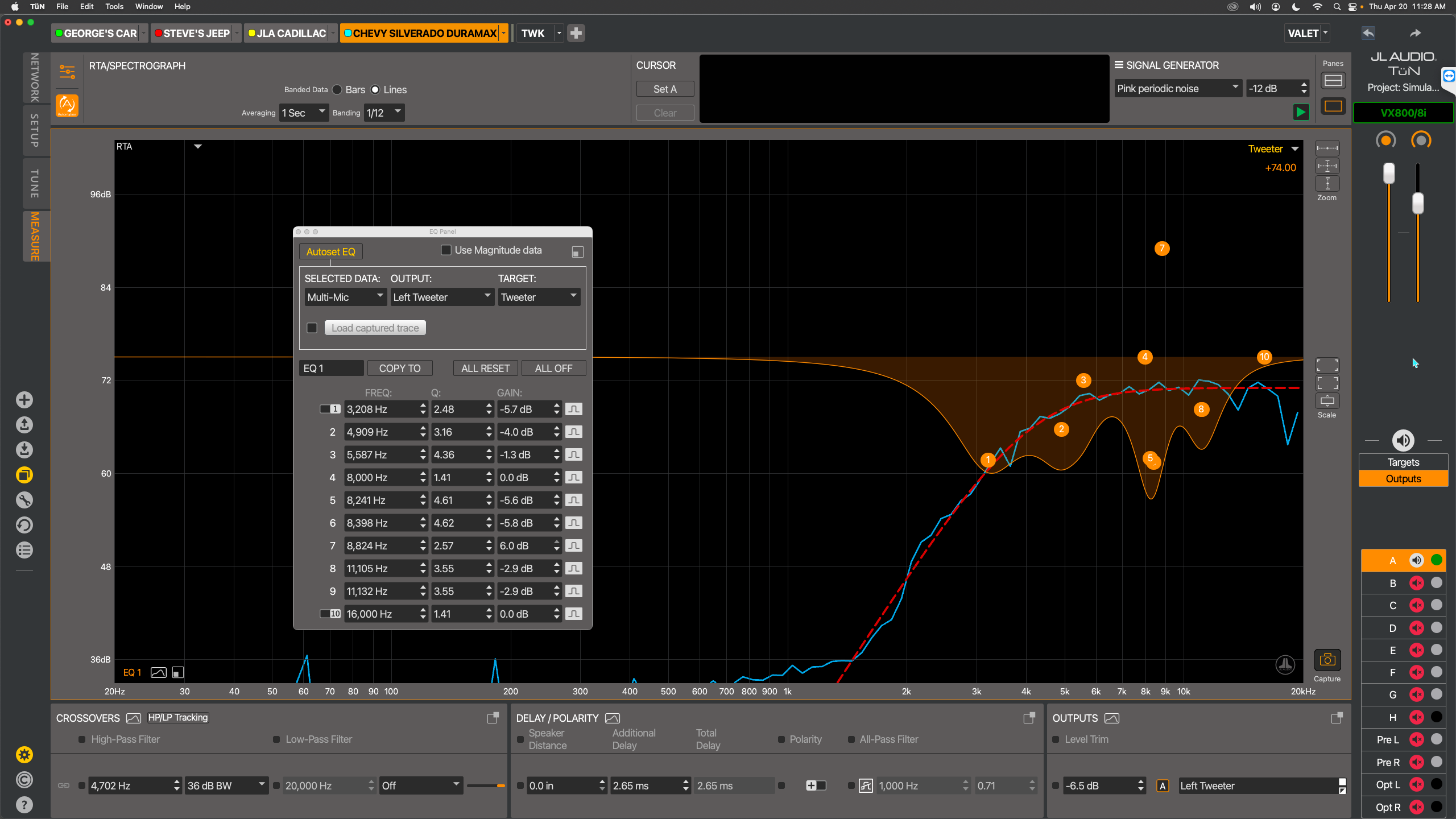Click the wrench tools icon in left sidebar
The width and height of the screenshot is (1456, 819).
pos(24,500)
